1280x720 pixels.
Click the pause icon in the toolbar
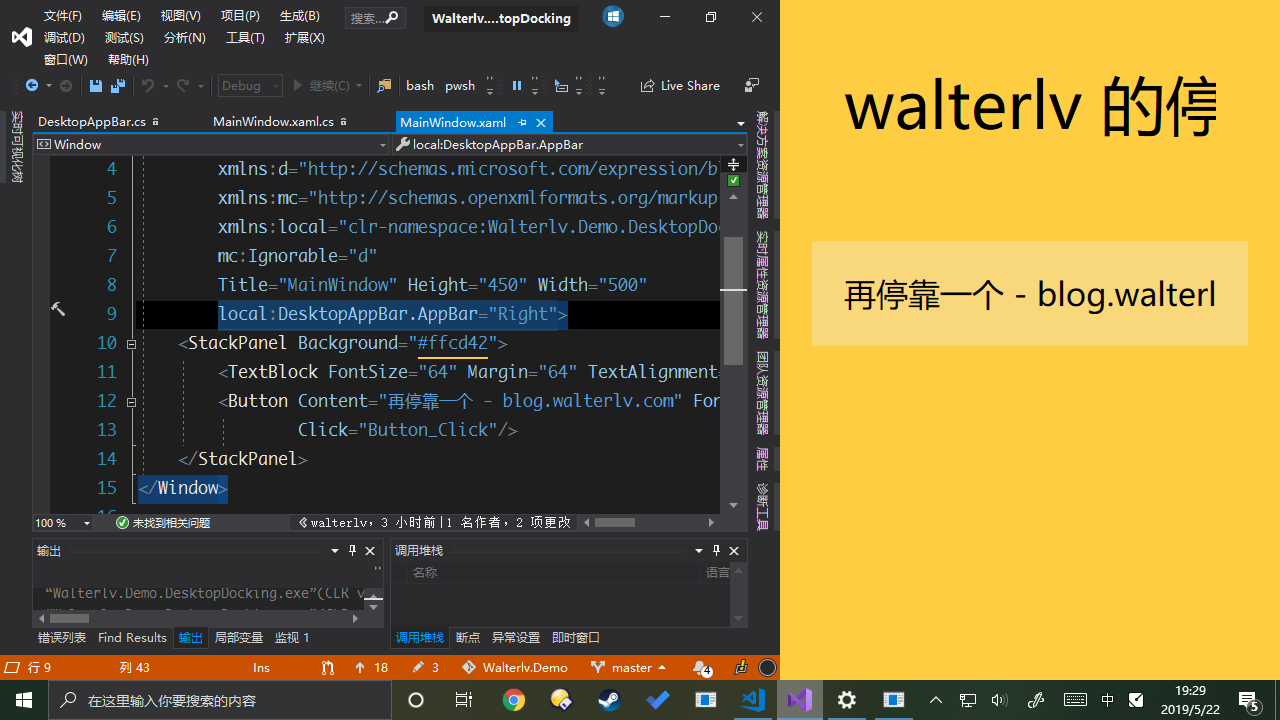(x=516, y=86)
